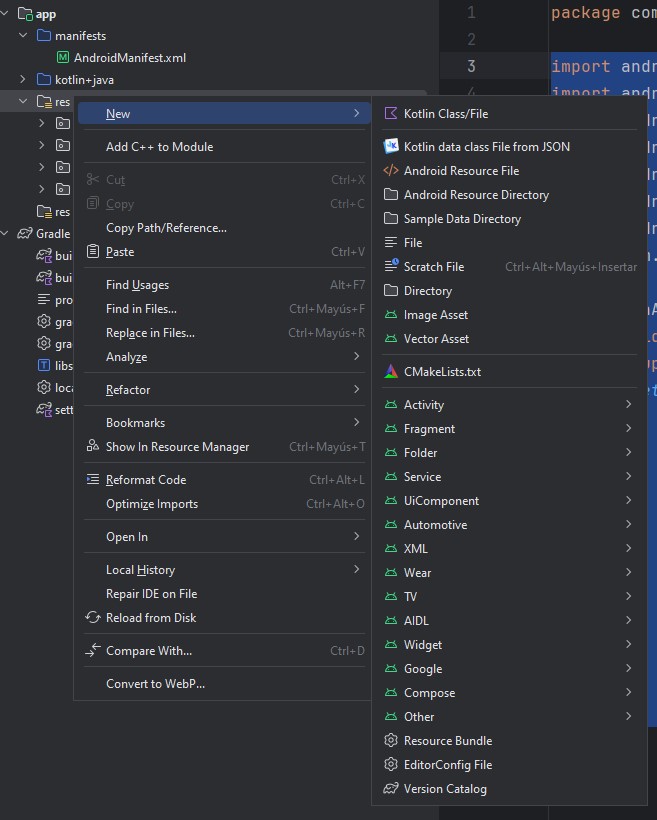Click the AndroidManifest.xml file icon
This screenshot has width=657, height=820.
pyautogui.click(x=63, y=58)
